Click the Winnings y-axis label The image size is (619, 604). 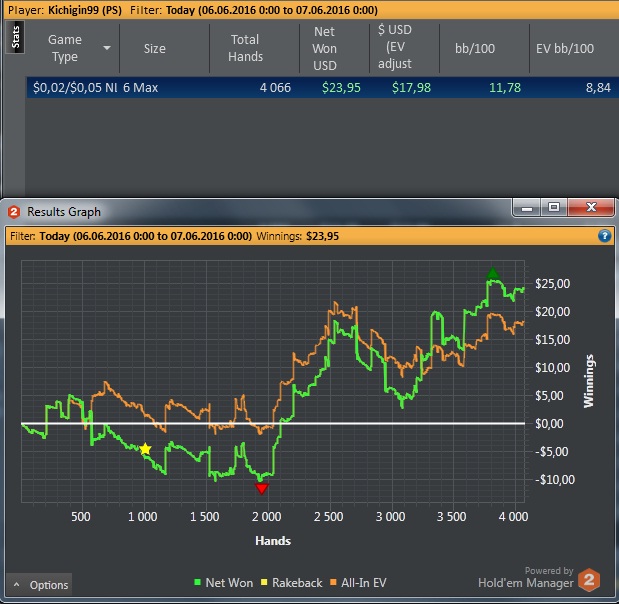[x=588, y=381]
